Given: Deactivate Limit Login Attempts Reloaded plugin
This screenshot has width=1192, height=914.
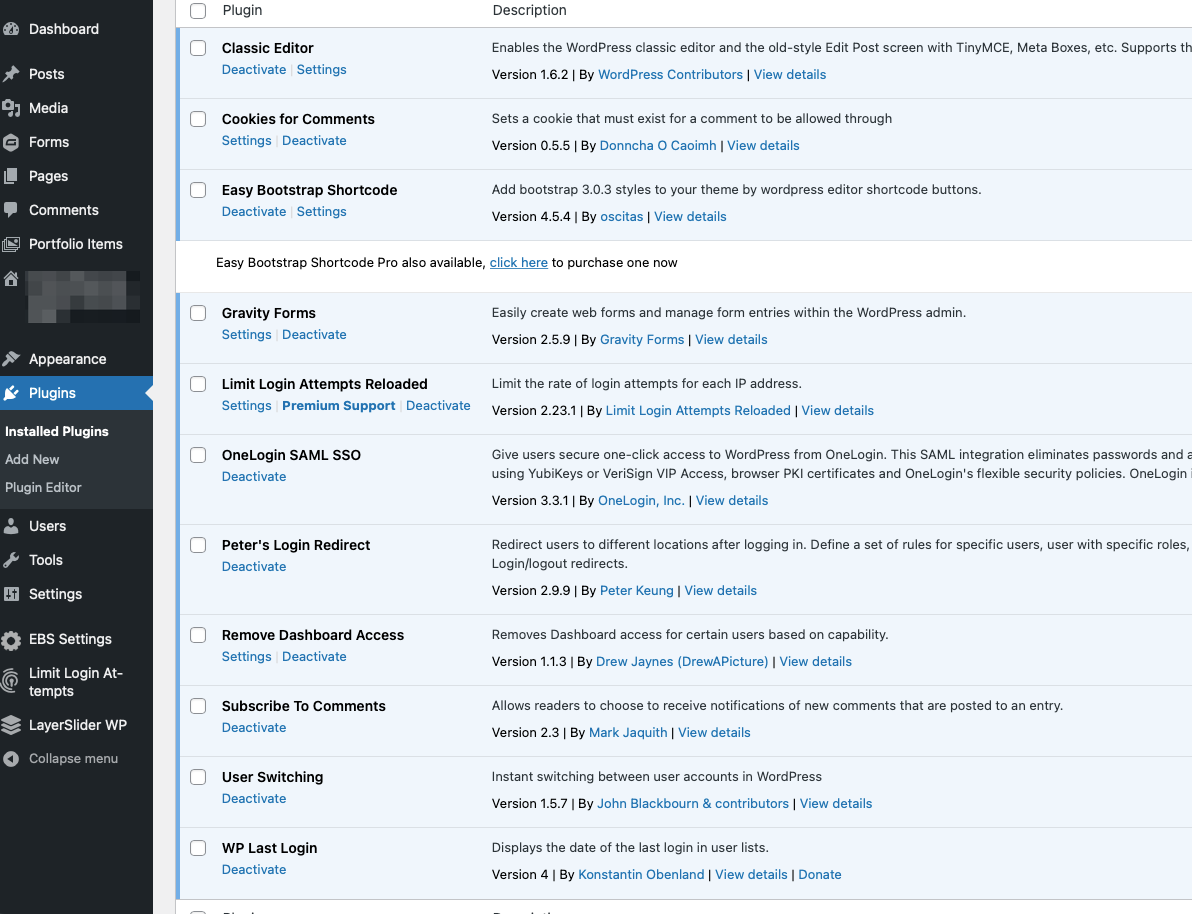Looking at the screenshot, I should pos(438,406).
